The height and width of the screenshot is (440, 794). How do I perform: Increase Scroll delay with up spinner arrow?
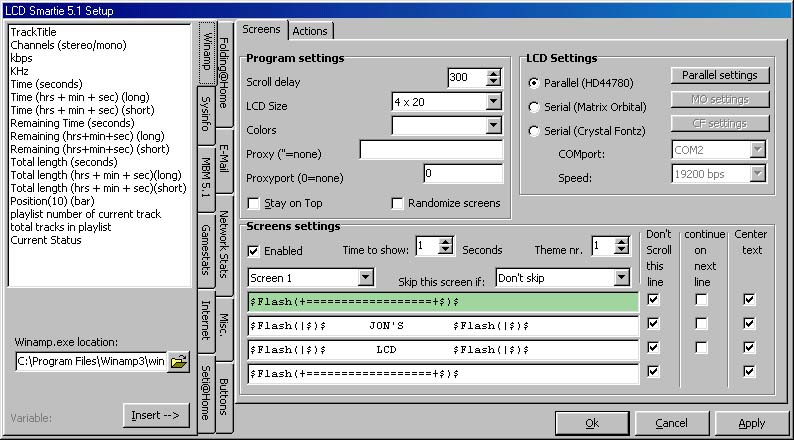click(493, 73)
